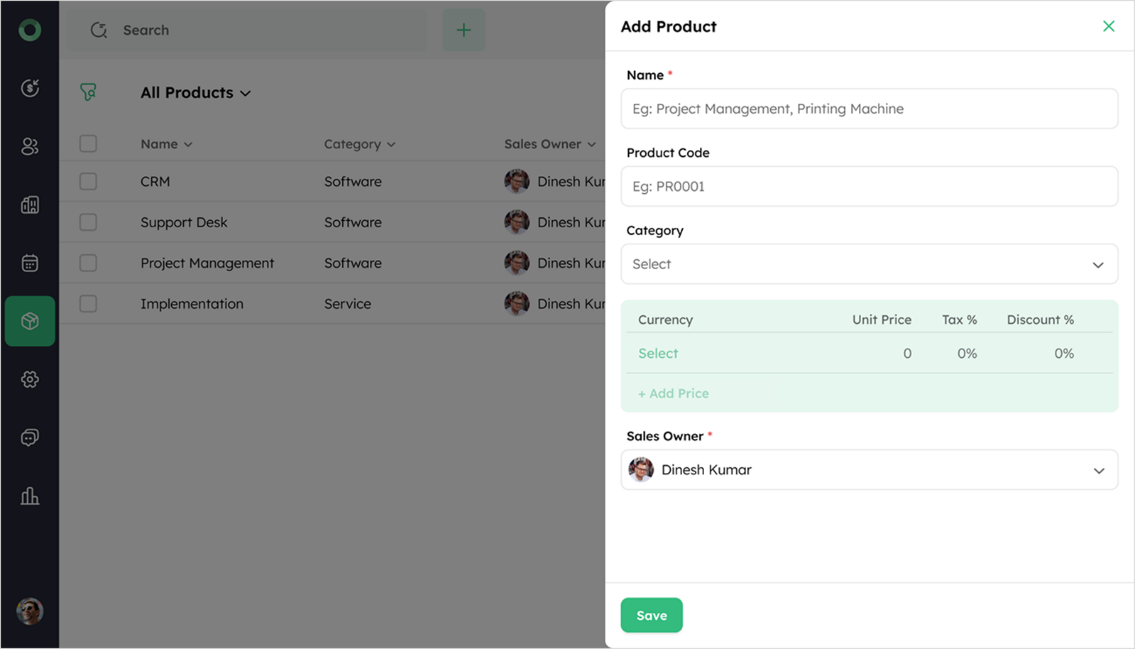Open the filter funnel icon
The image size is (1135, 649).
tap(88, 92)
